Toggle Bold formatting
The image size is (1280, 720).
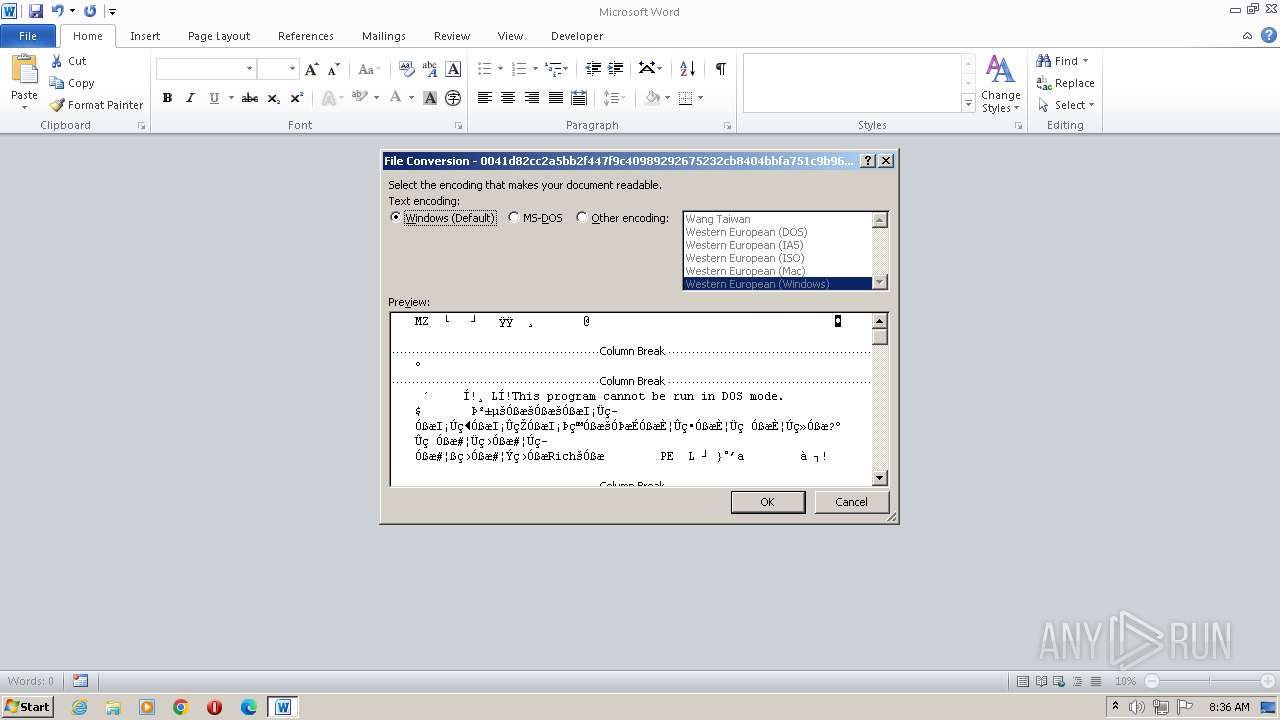[x=167, y=98]
